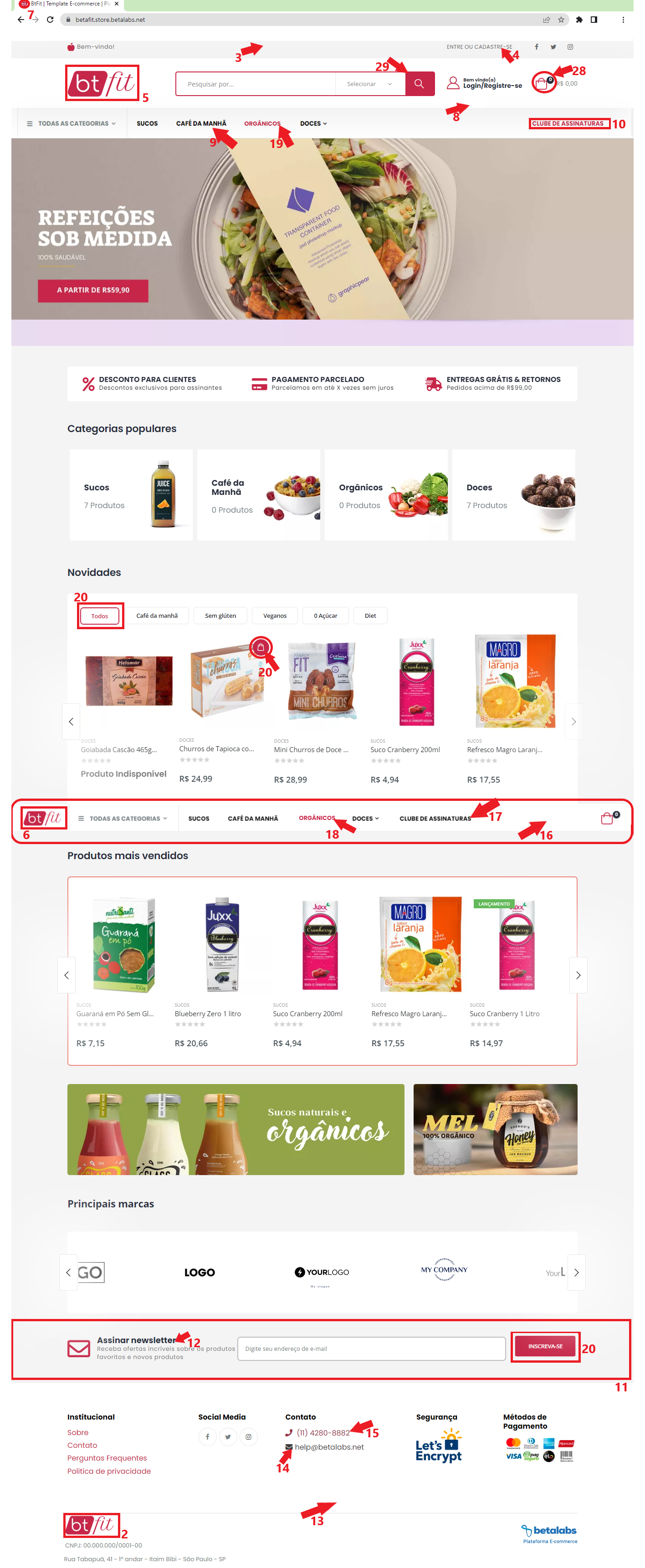Select the Veganos filter in Novidades
The width and height of the screenshot is (645, 1568).
coord(275,616)
